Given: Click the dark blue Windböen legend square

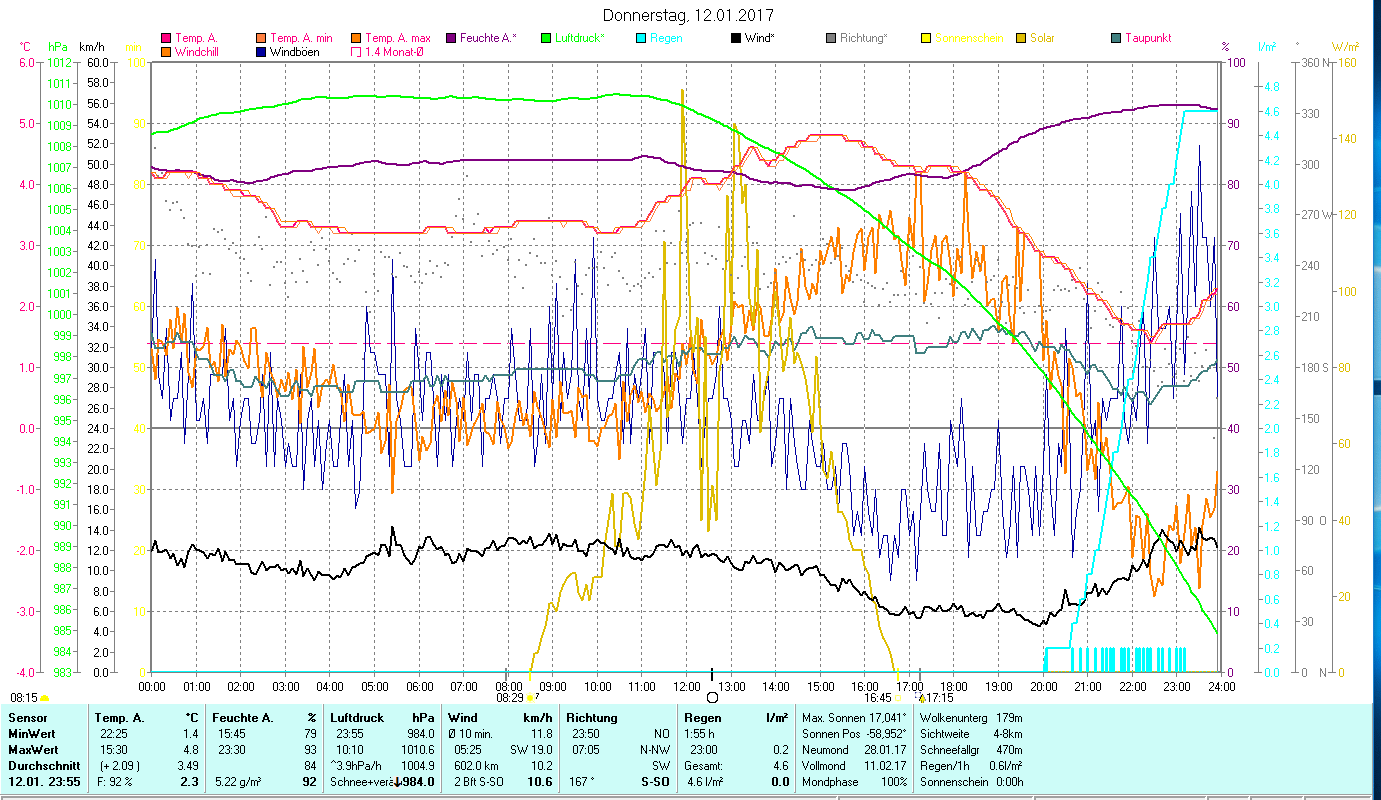Looking at the screenshot, I should 261,52.
